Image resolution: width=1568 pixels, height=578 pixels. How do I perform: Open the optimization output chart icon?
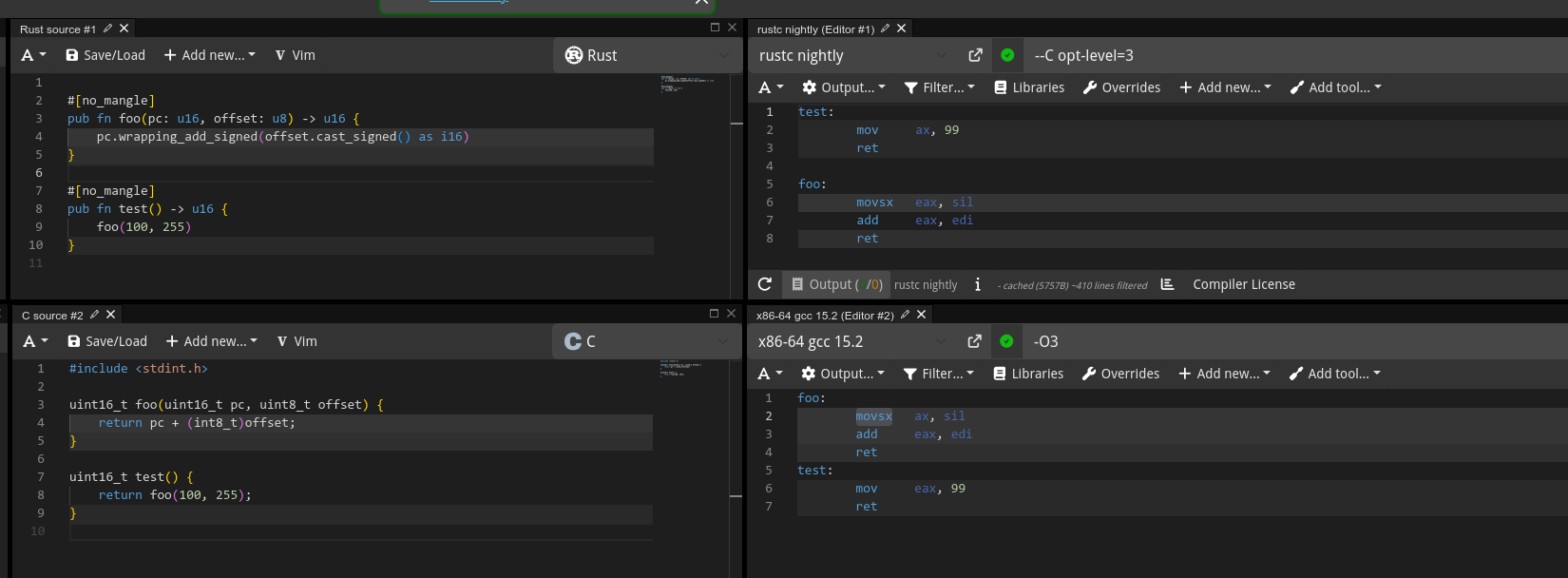pos(1168,284)
